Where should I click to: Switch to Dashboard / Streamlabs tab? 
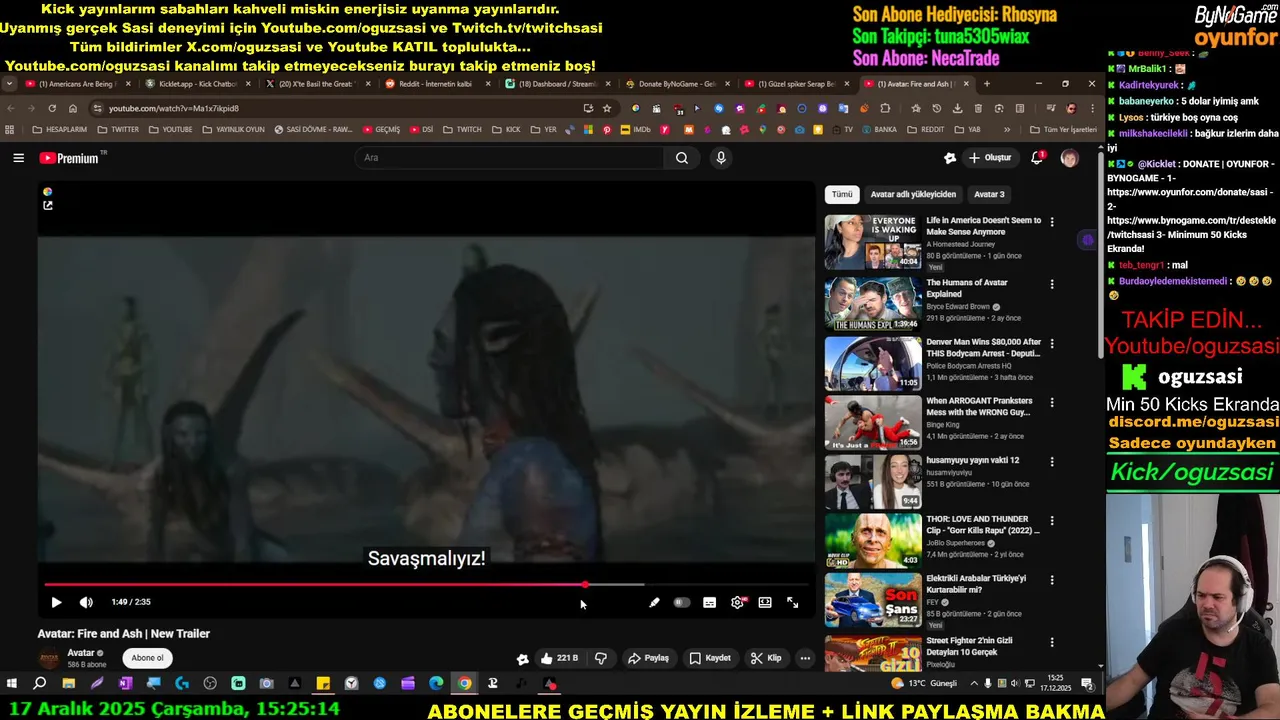(555, 84)
